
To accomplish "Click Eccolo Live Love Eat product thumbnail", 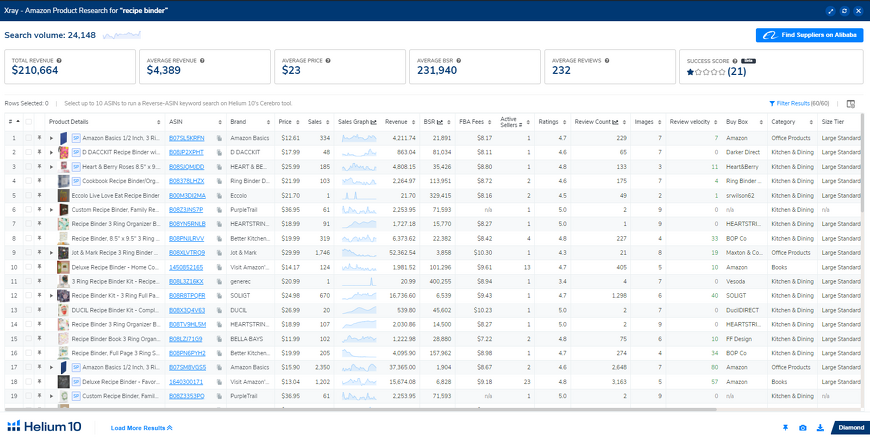I will pos(63,195).
